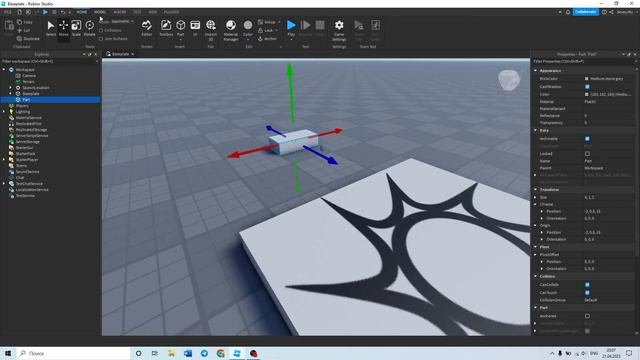Collapse the Pivot property section
This screenshot has height=360, width=640.
click(x=536, y=247)
